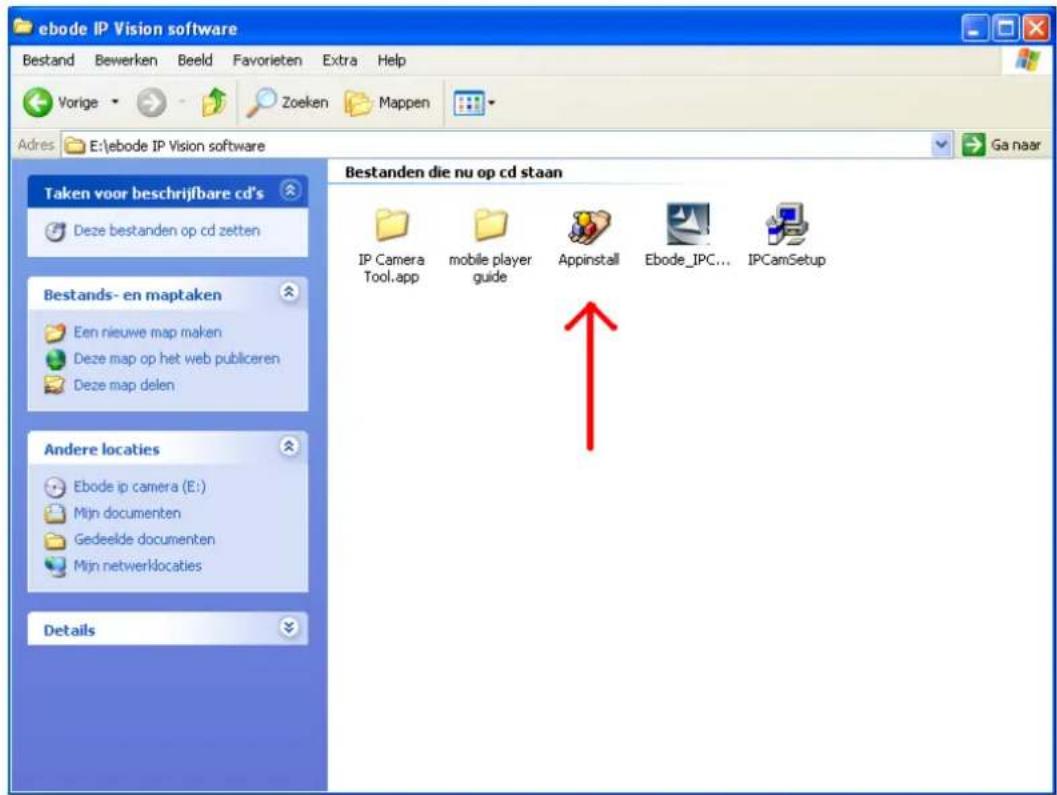Click Deze bestanden op cd zetten
This screenshot has width=1057, height=795.
(x=167, y=231)
